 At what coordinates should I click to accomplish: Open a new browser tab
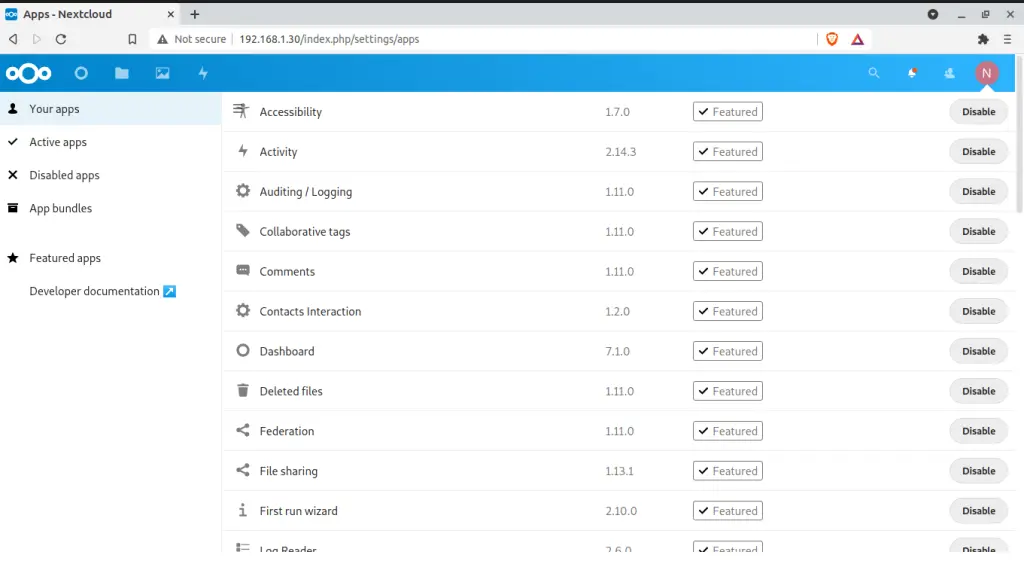(195, 14)
